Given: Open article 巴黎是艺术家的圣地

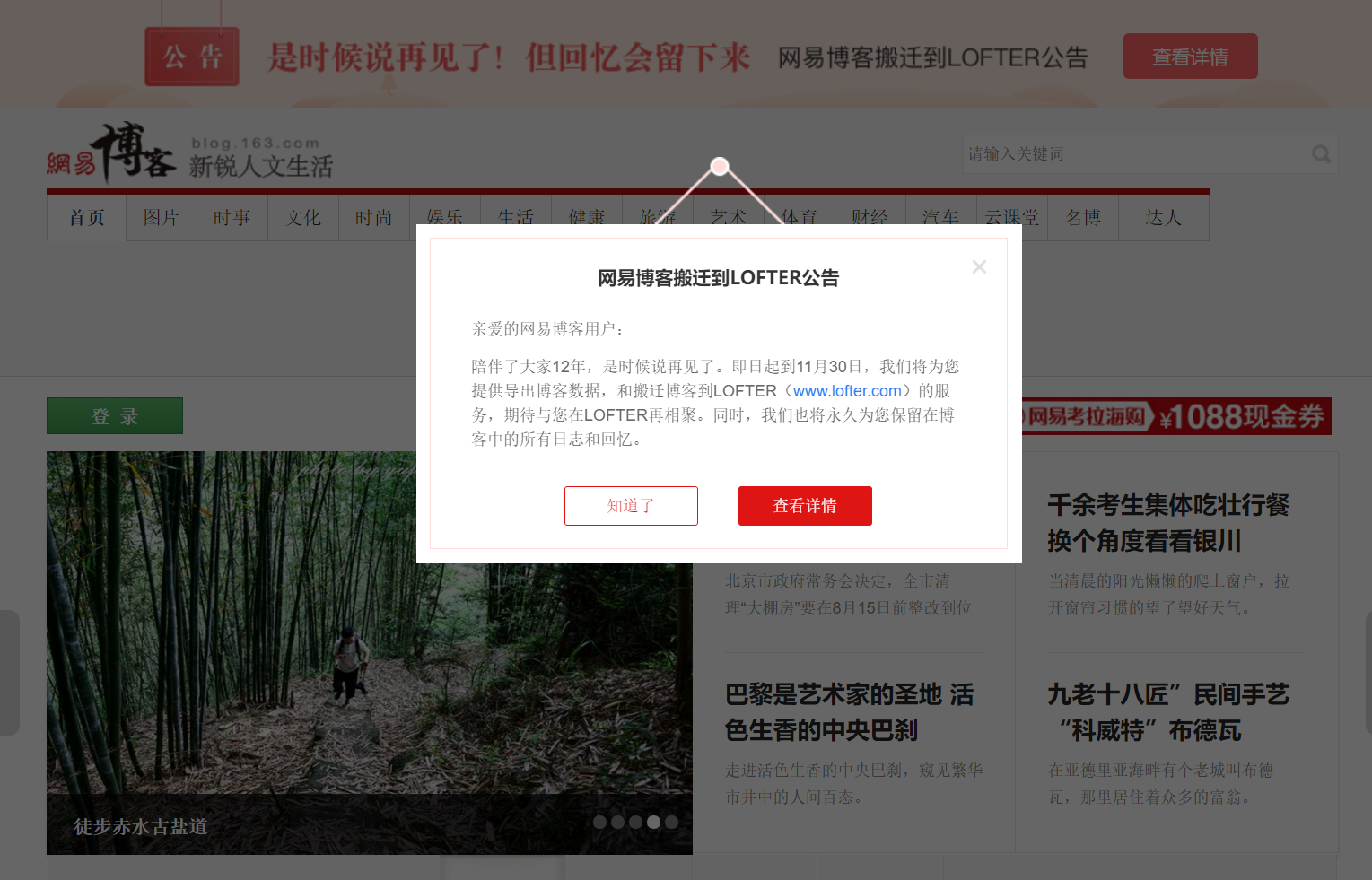Looking at the screenshot, I should 849,712.
